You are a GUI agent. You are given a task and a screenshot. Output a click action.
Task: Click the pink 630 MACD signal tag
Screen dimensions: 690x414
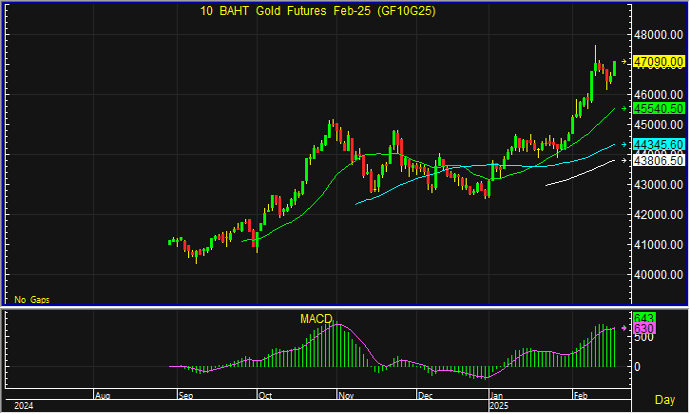pos(644,328)
